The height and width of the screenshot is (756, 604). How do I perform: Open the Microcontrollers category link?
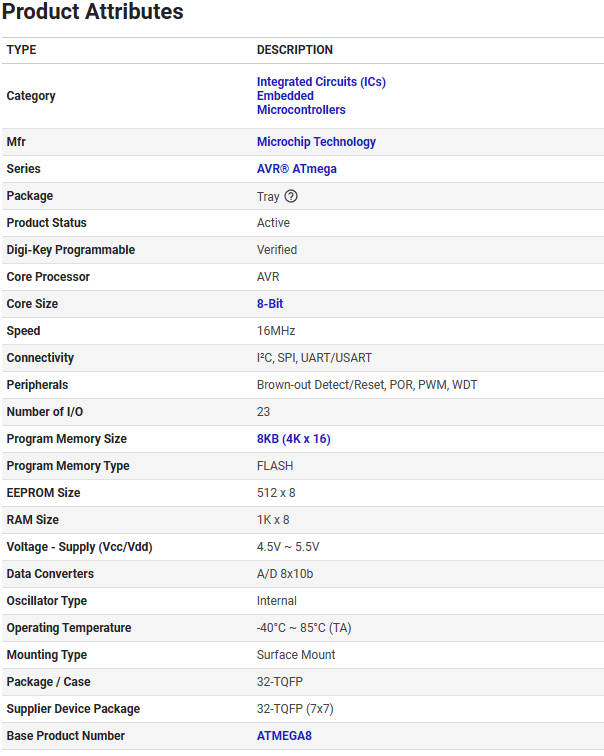coord(301,110)
